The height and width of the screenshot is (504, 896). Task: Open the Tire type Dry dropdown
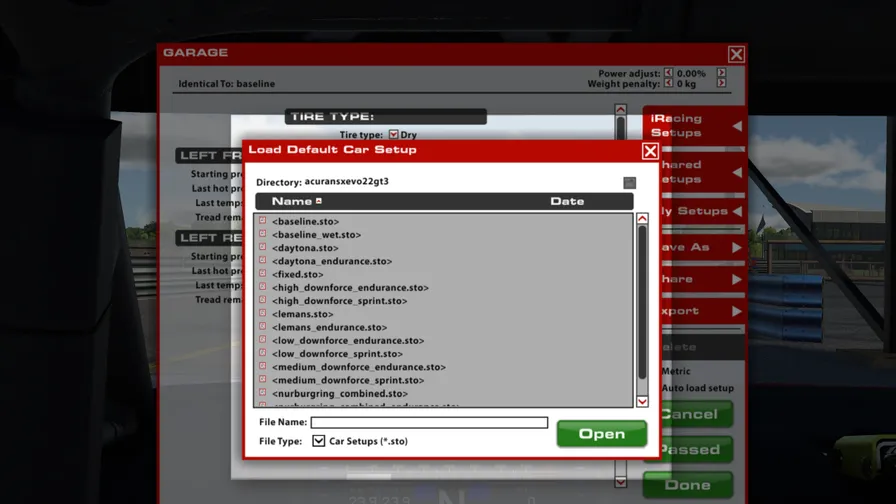click(x=393, y=134)
